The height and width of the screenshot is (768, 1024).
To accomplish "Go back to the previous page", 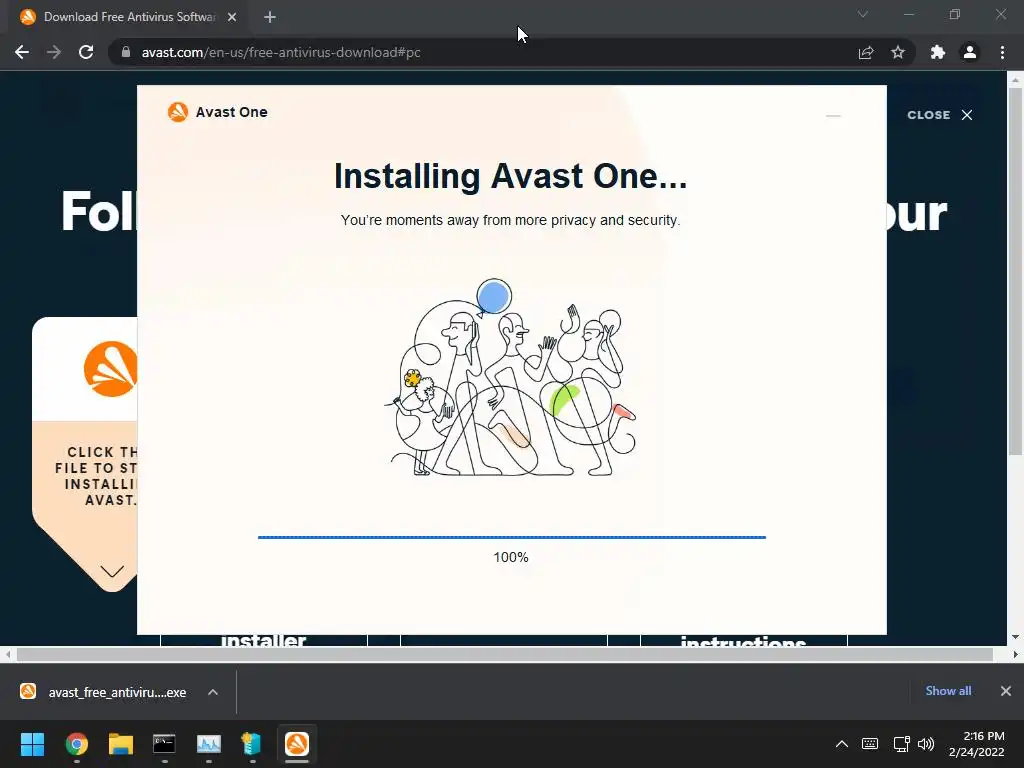I will click(22, 52).
